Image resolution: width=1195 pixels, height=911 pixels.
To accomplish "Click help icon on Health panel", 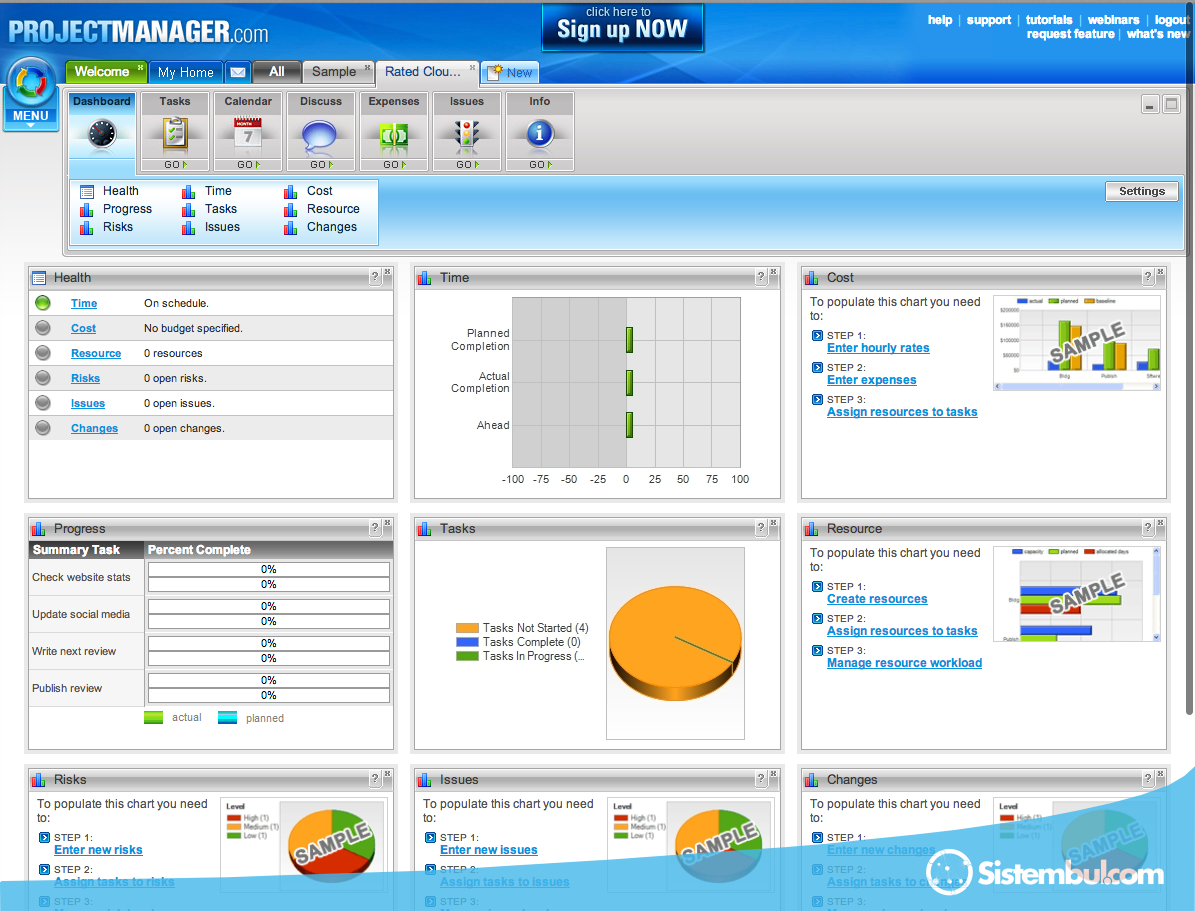I will tap(375, 277).
